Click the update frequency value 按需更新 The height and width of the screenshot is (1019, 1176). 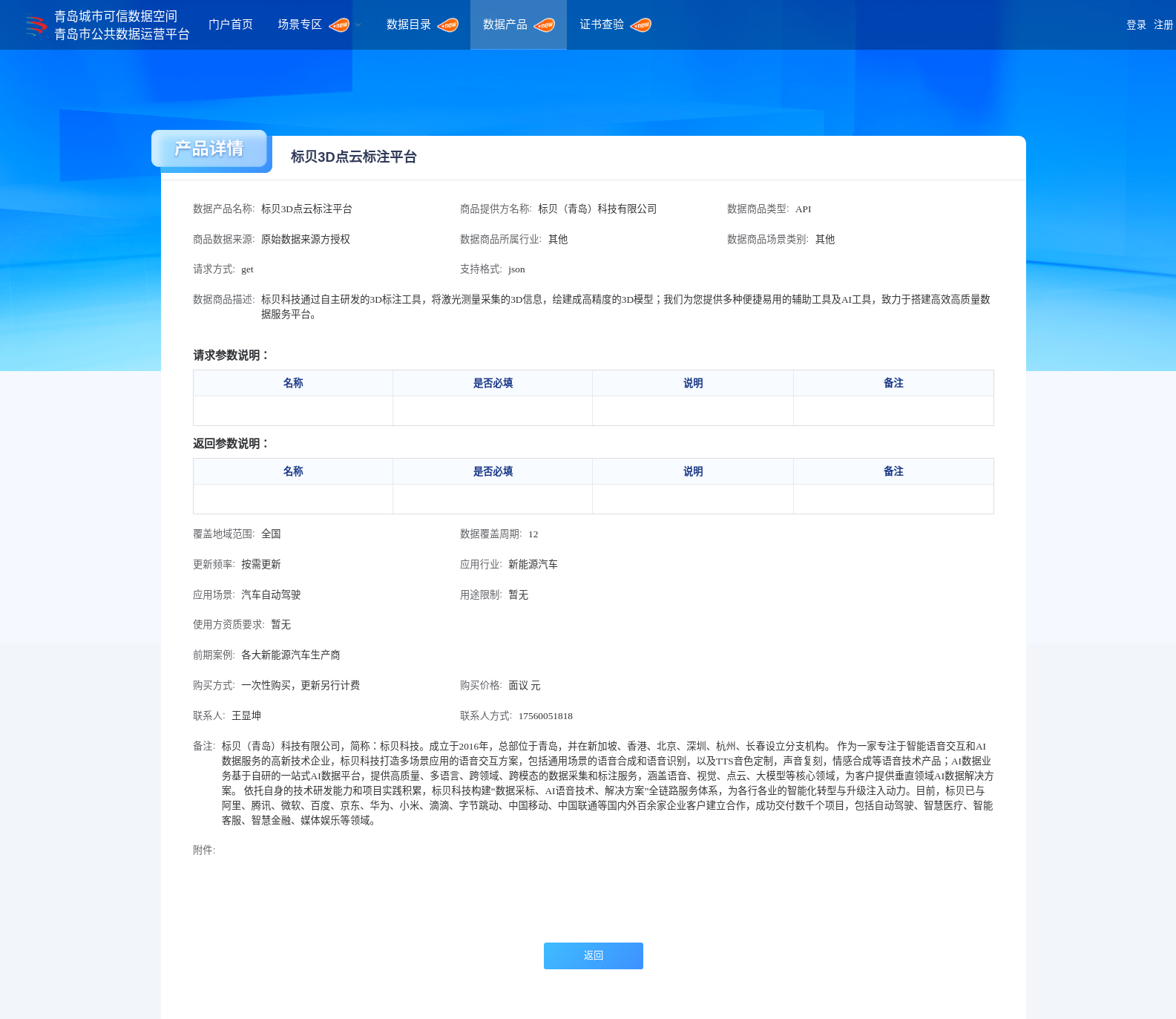tap(261, 565)
